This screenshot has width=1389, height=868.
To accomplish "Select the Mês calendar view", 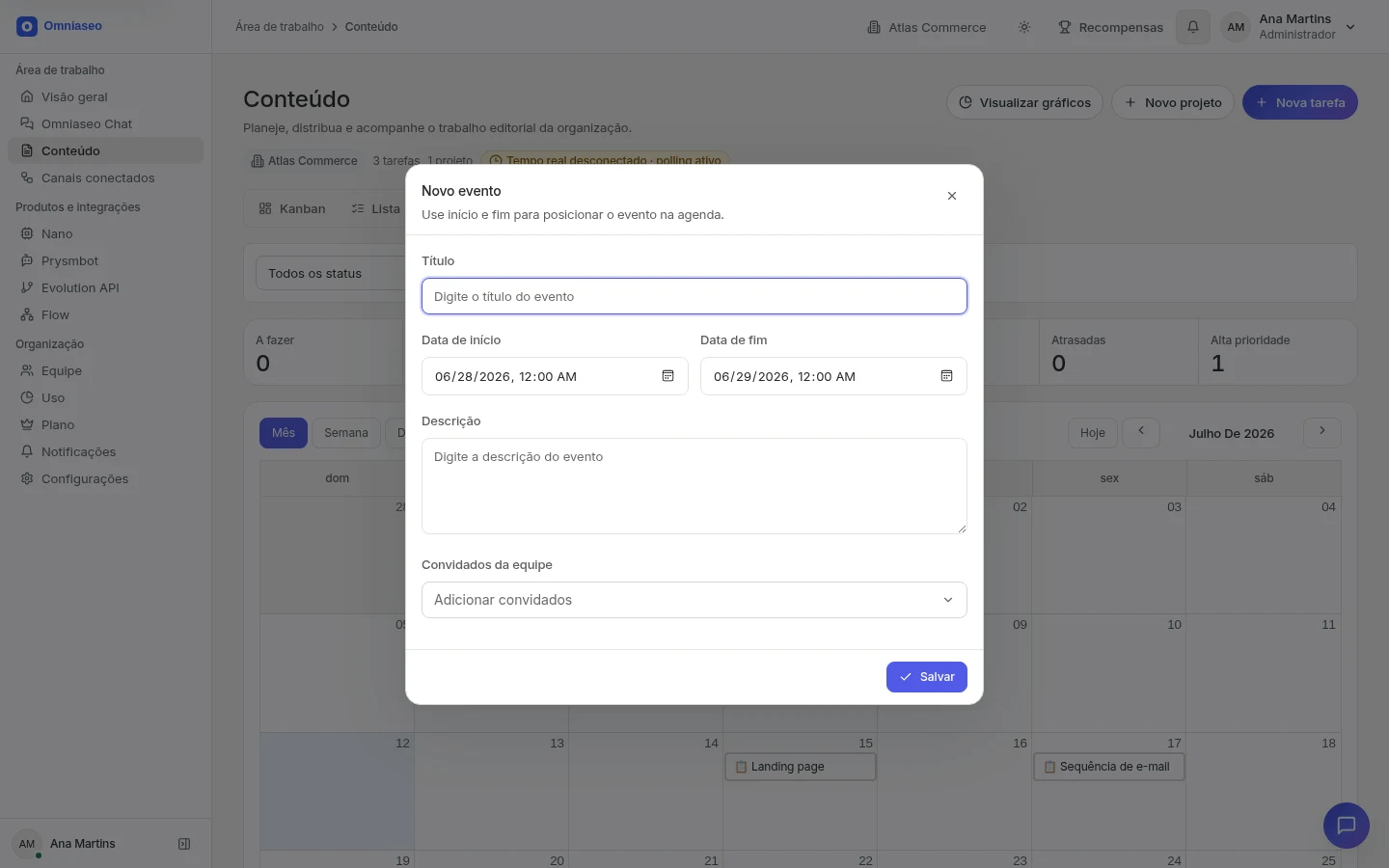I will point(284,433).
